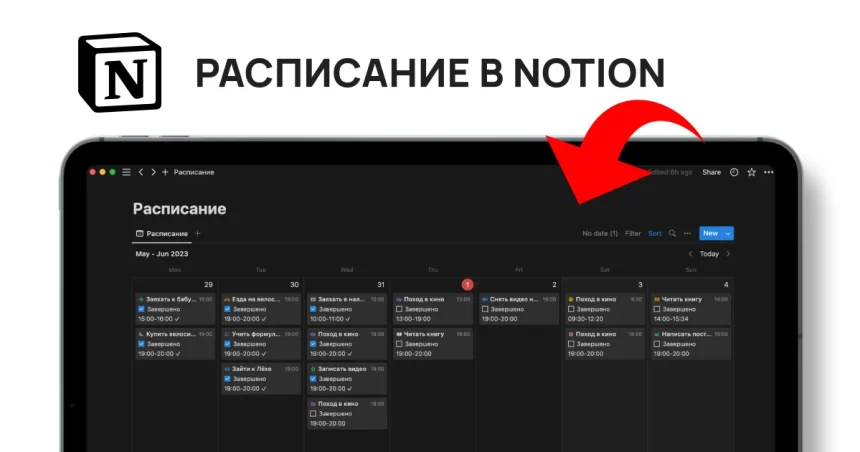
Task: Click the Расписание breadcrumb in the title bar
Action: [x=194, y=172]
